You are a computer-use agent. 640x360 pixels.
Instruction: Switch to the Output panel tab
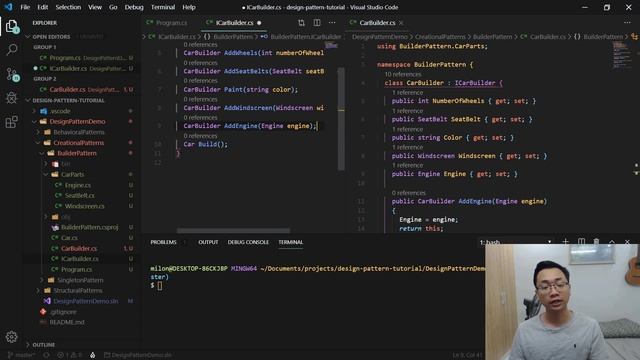tap(208, 242)
